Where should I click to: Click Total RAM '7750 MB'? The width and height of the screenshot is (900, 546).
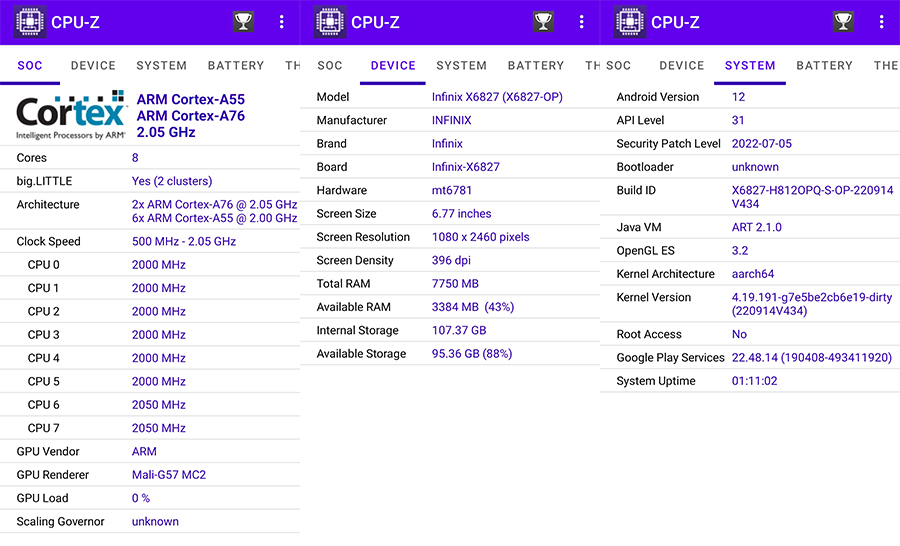click(455, 284)
